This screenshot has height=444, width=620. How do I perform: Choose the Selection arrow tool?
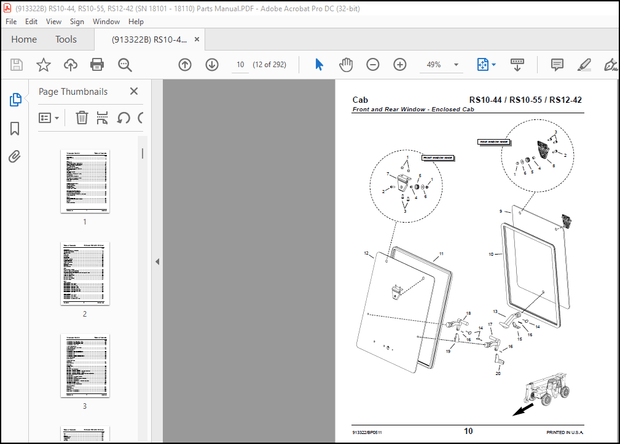pyautogui.click(x=319, y=64)
